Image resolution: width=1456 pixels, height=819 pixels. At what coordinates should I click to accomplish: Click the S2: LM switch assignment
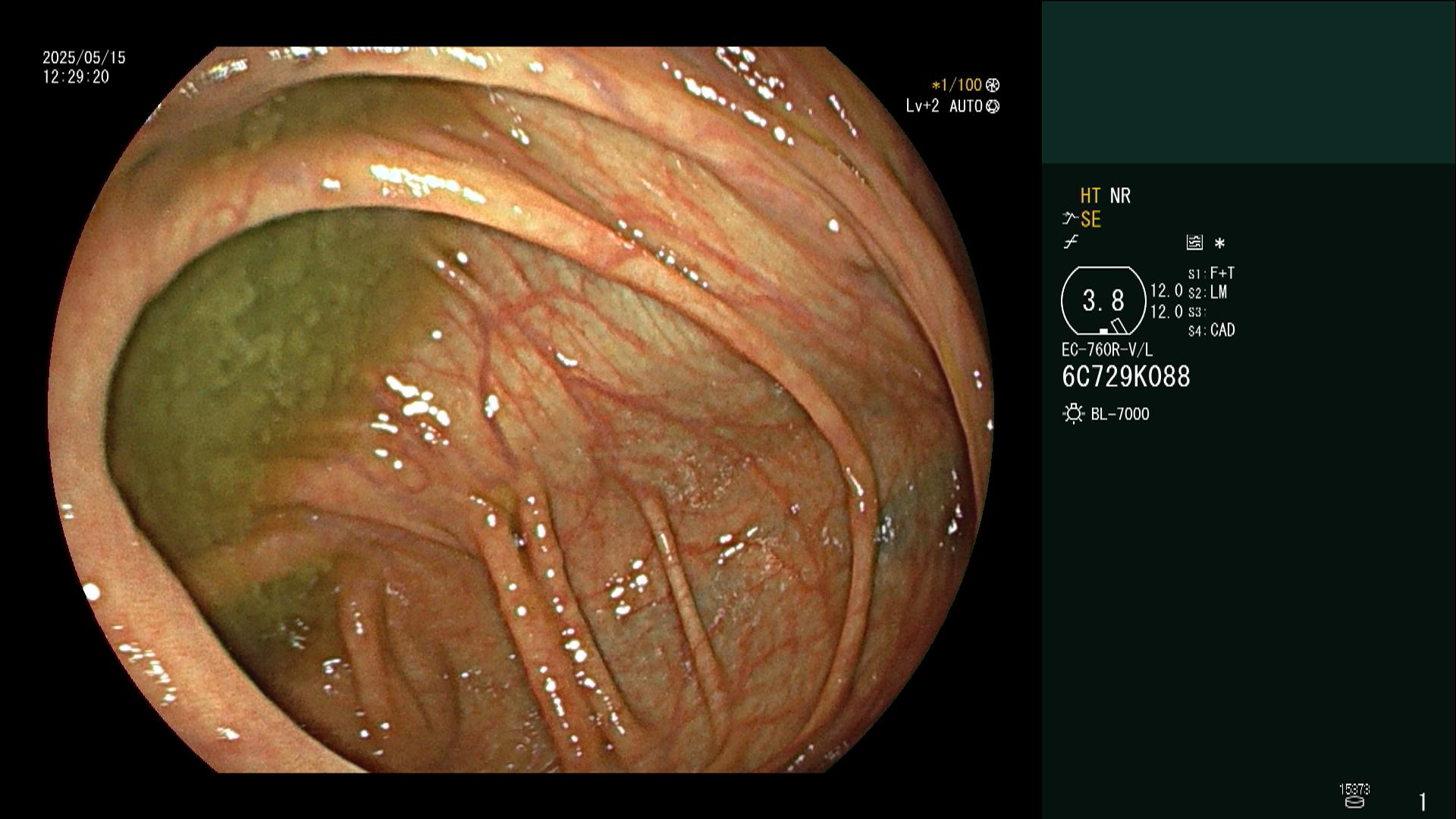(x=1207, y=293)
